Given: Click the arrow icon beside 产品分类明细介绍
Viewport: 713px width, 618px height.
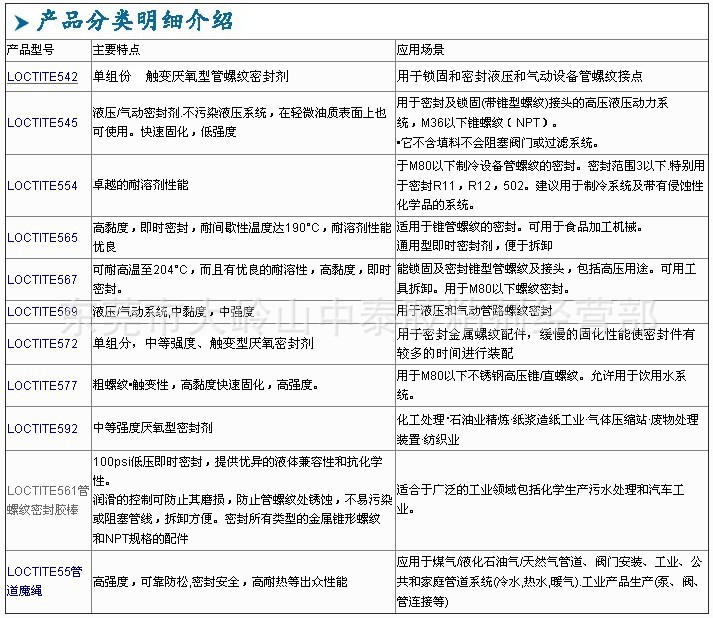Looking at the screenshot, I should click(21, 22).
